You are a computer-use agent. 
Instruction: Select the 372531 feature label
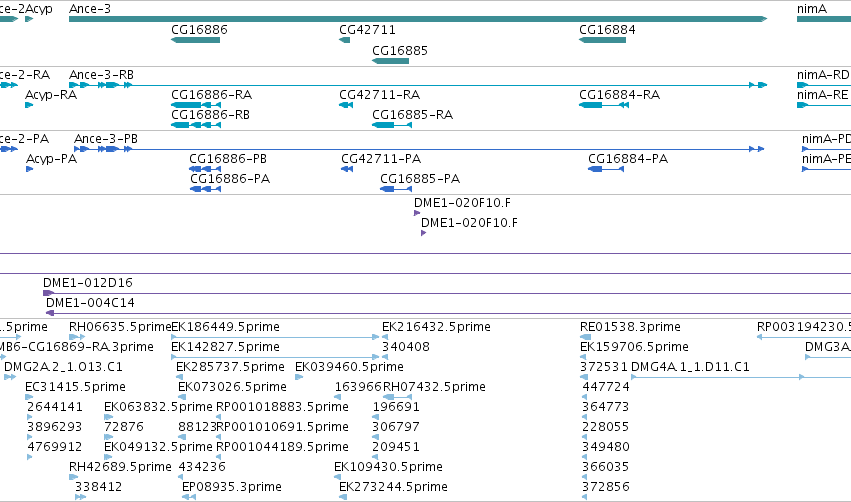604,367
